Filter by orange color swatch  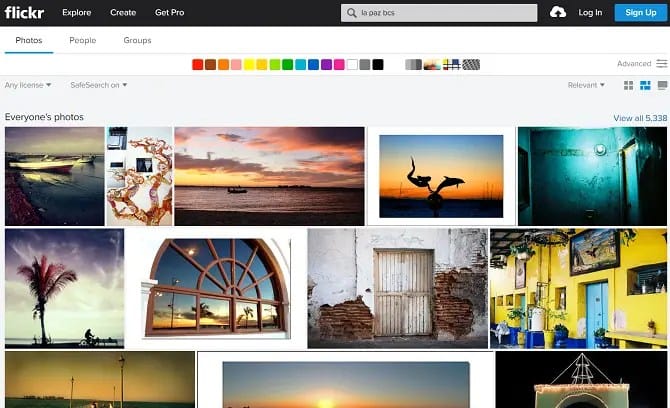[223, 65]
